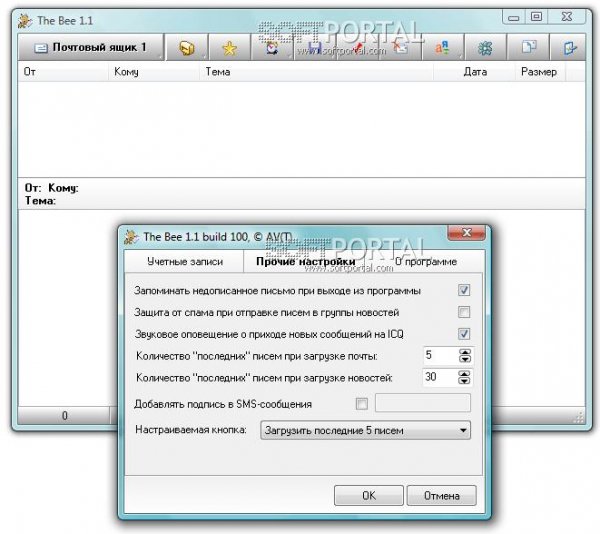Viewport: 600px width, 534px height.
Task: Close the settings dialog with red X
Action: tap(466, 232)
